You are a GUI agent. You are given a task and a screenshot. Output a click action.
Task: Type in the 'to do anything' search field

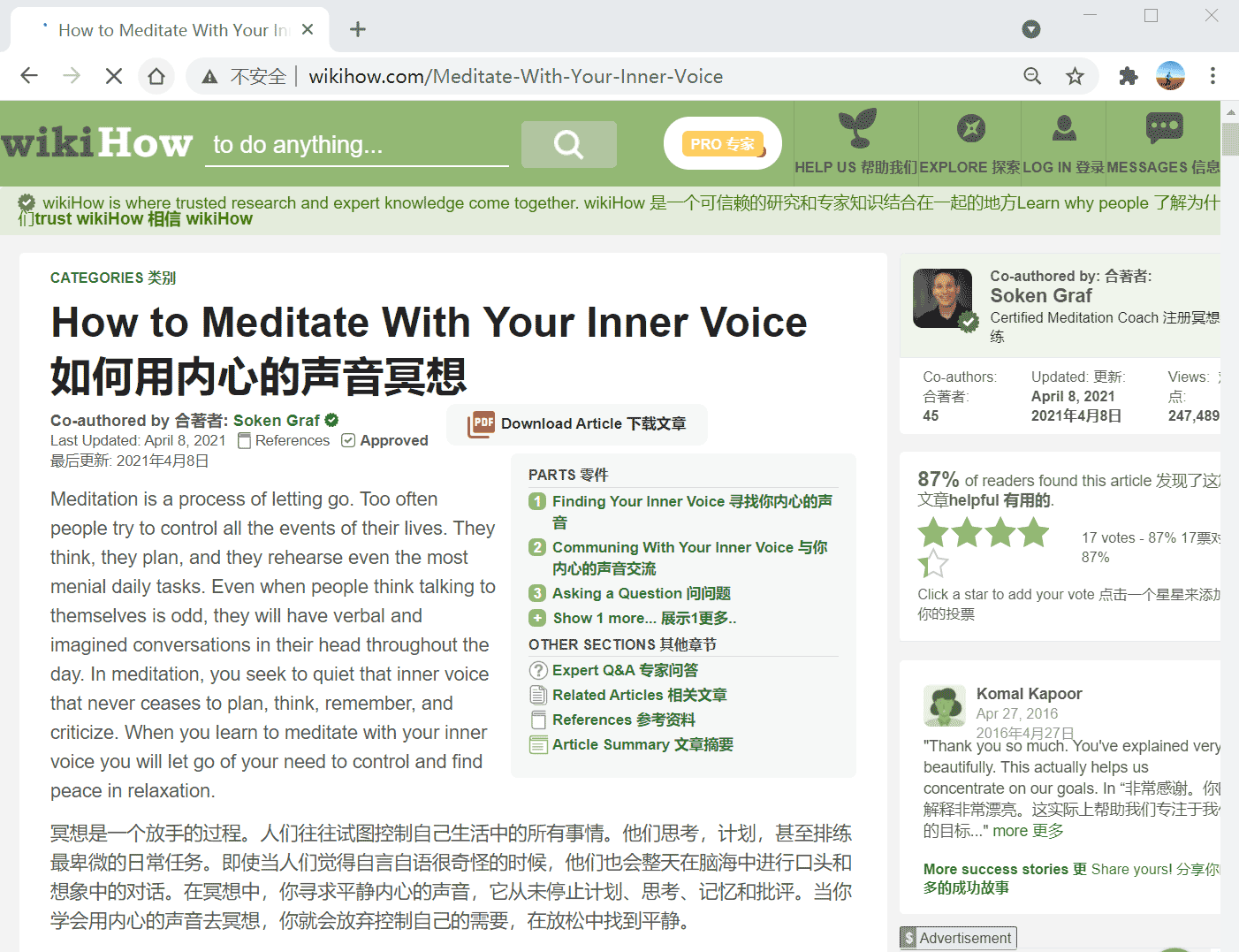(357, 145)
